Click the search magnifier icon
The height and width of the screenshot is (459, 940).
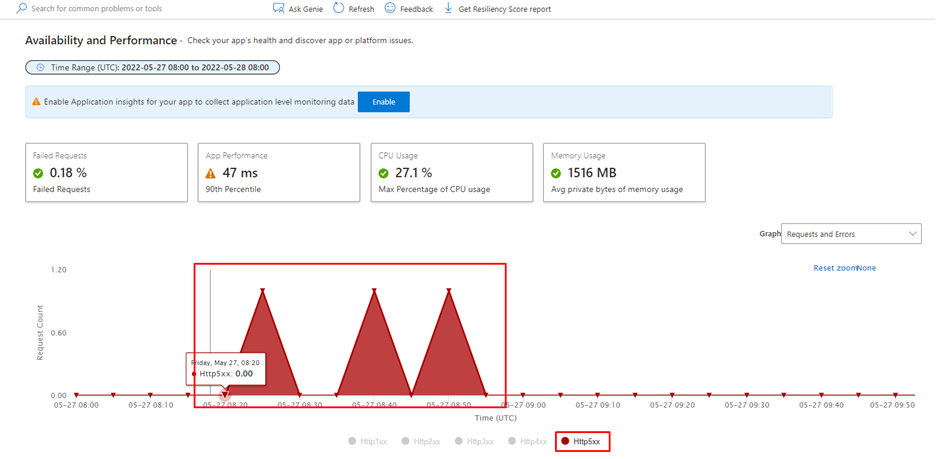pos(22,9)
